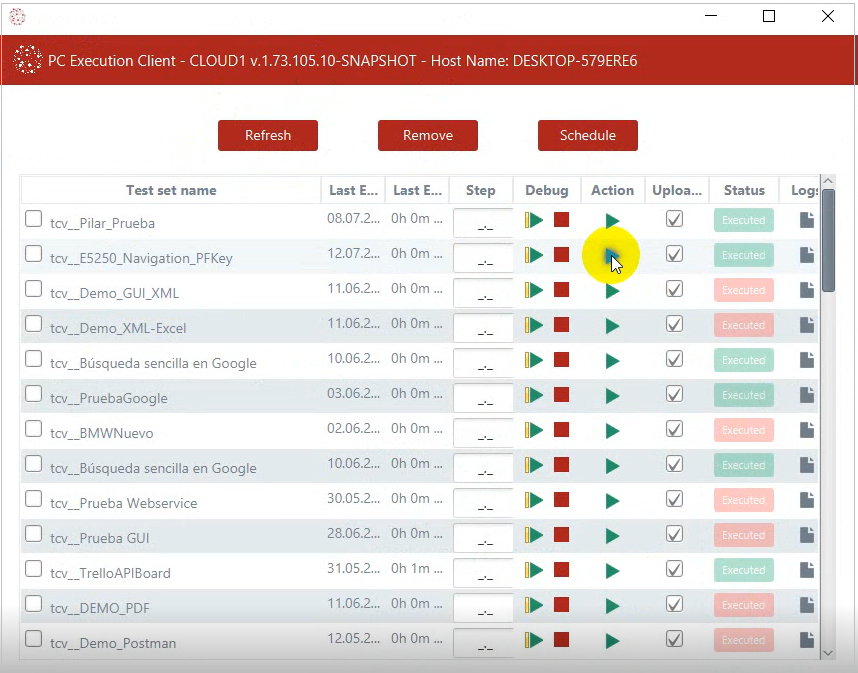This screenshot has height=673, width=858.
Task: Execute tcv__Prueba GUI with action play
Action: click(x=612, y=536)
